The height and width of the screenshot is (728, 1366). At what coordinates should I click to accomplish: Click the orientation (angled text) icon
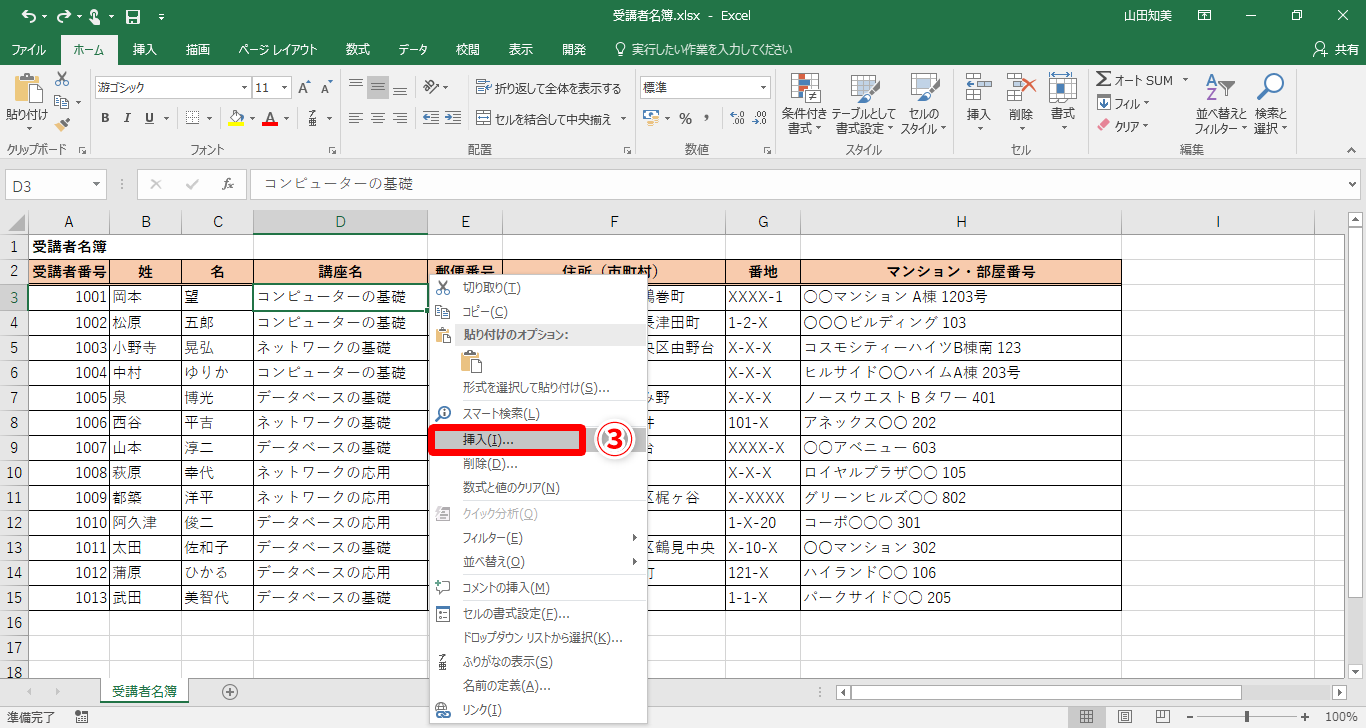click(431, 88)
